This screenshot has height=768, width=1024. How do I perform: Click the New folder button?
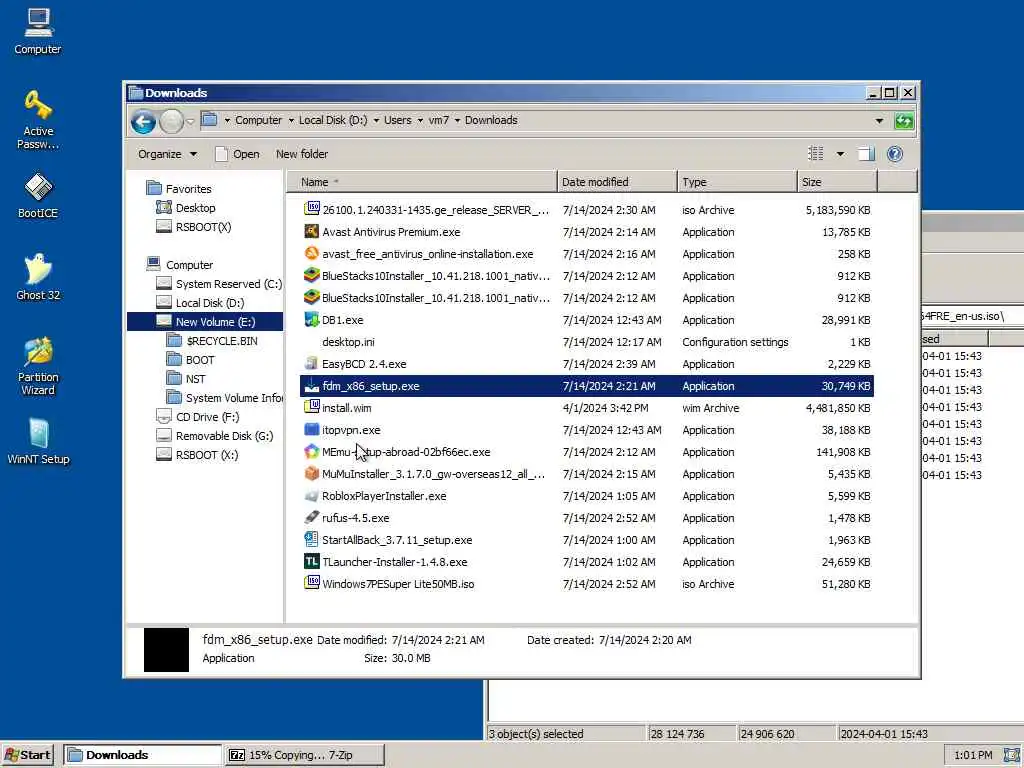[x=302, y=154]
